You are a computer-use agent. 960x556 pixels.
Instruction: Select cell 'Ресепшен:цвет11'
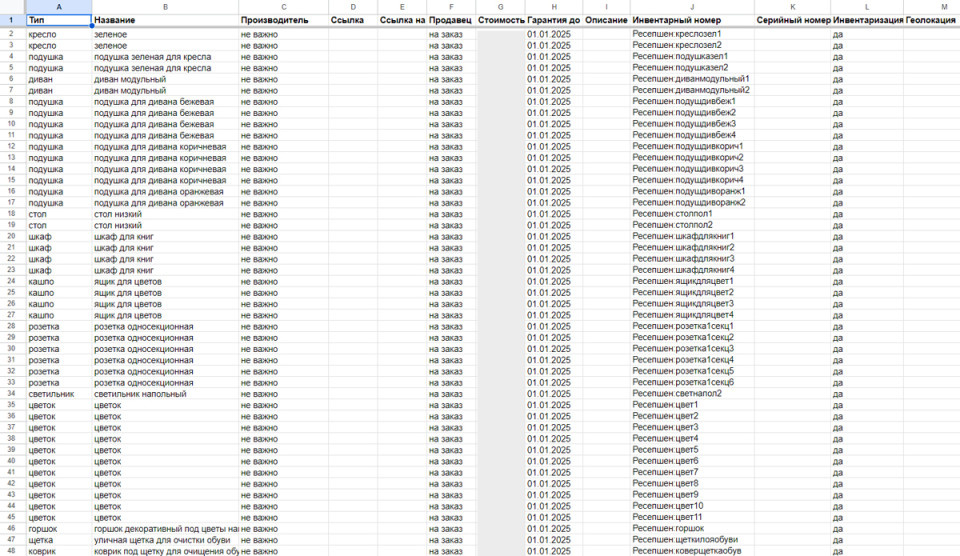692,517
